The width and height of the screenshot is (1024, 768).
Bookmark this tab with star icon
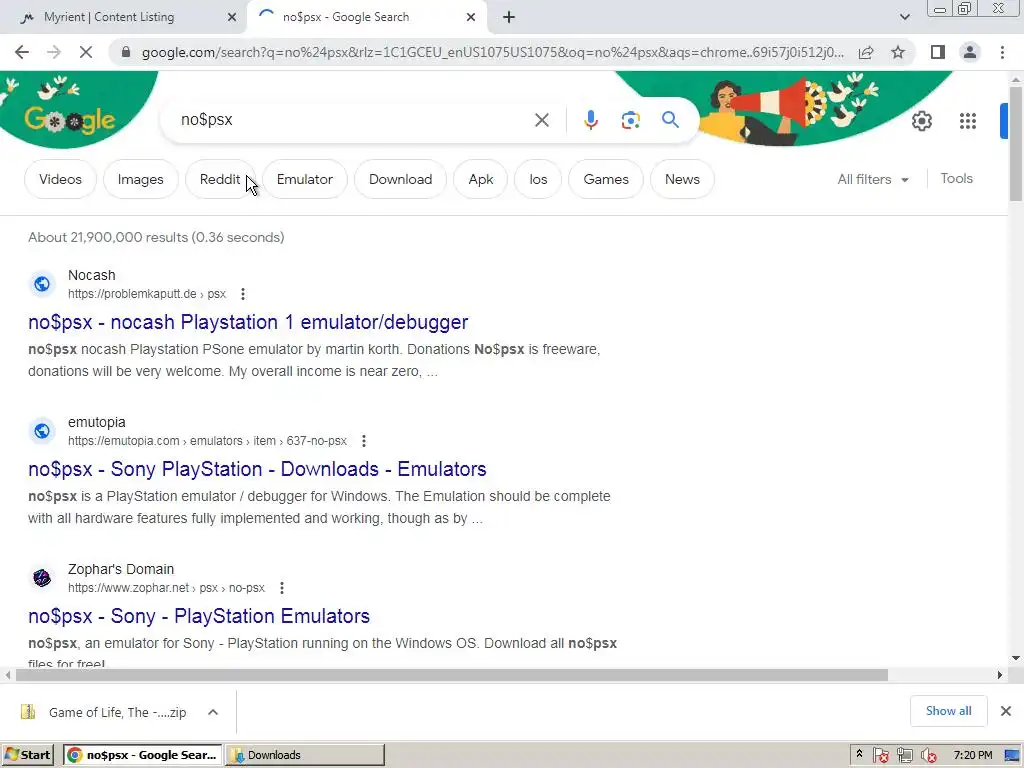[898, 52]
